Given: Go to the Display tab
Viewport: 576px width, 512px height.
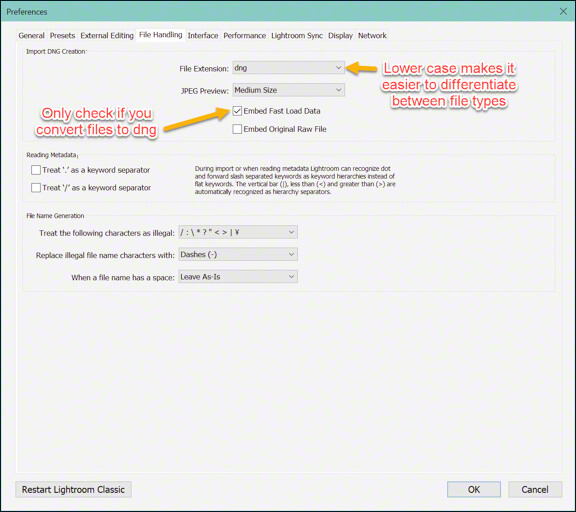Looking at the screenshot, I should point(340,36).
